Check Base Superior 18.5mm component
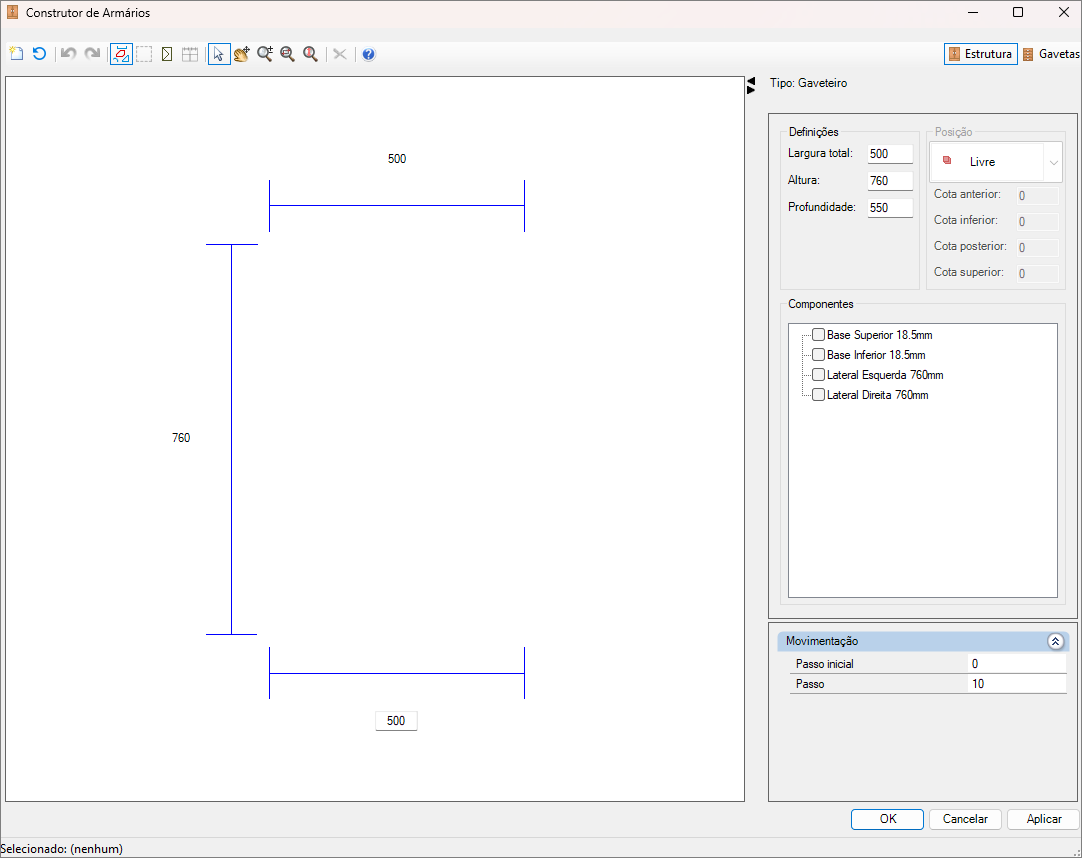1082x858 pixels. [818, 335]
